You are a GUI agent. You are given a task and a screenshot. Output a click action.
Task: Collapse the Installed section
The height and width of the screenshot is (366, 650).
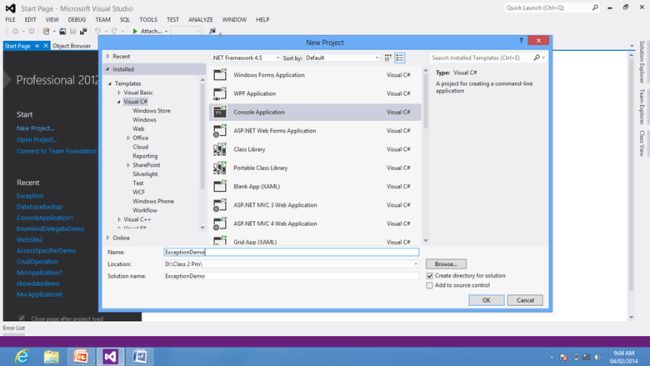tap(108, 69)
